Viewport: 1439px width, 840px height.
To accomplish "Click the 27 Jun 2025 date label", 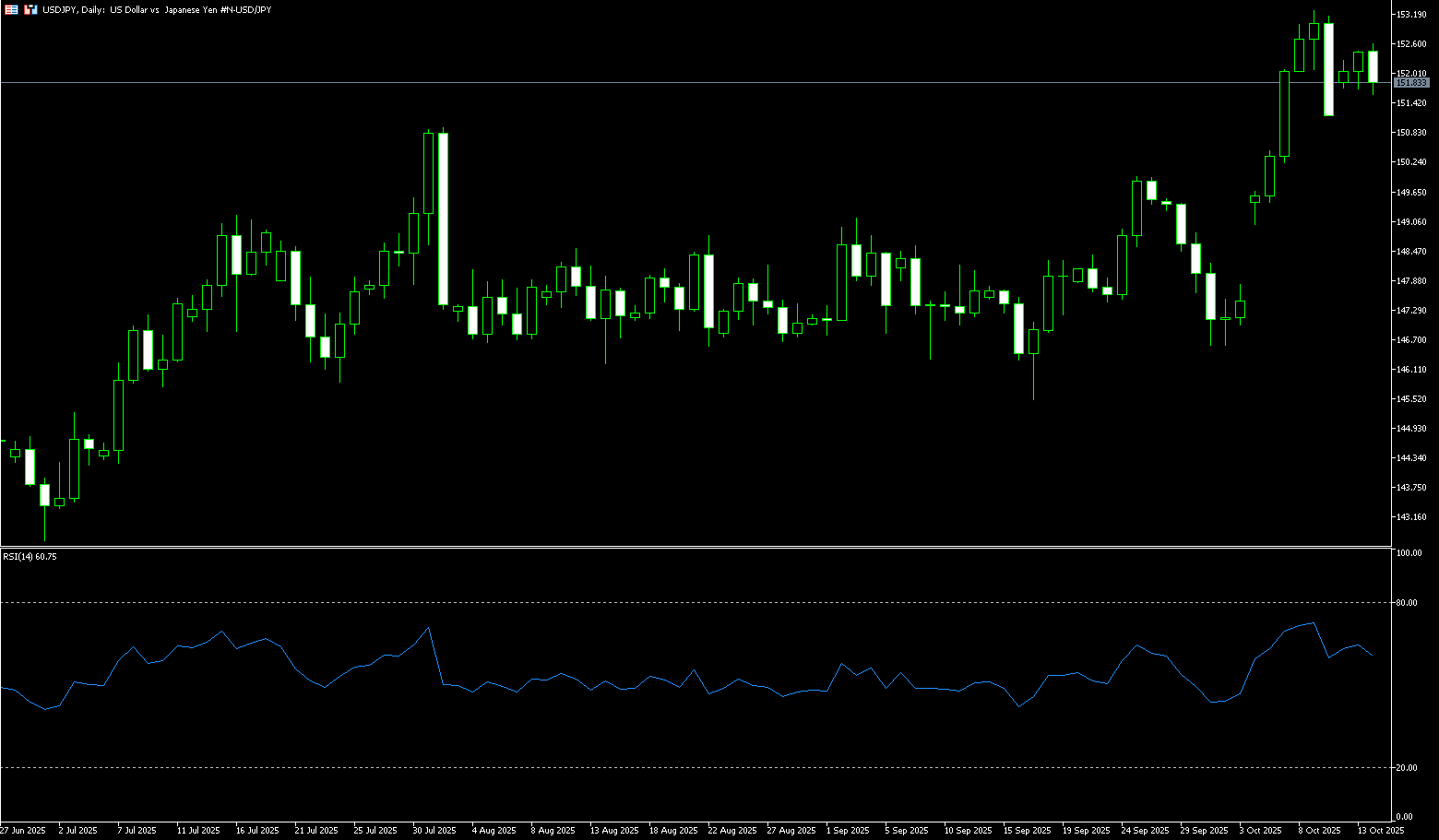I will pos(23,831).
